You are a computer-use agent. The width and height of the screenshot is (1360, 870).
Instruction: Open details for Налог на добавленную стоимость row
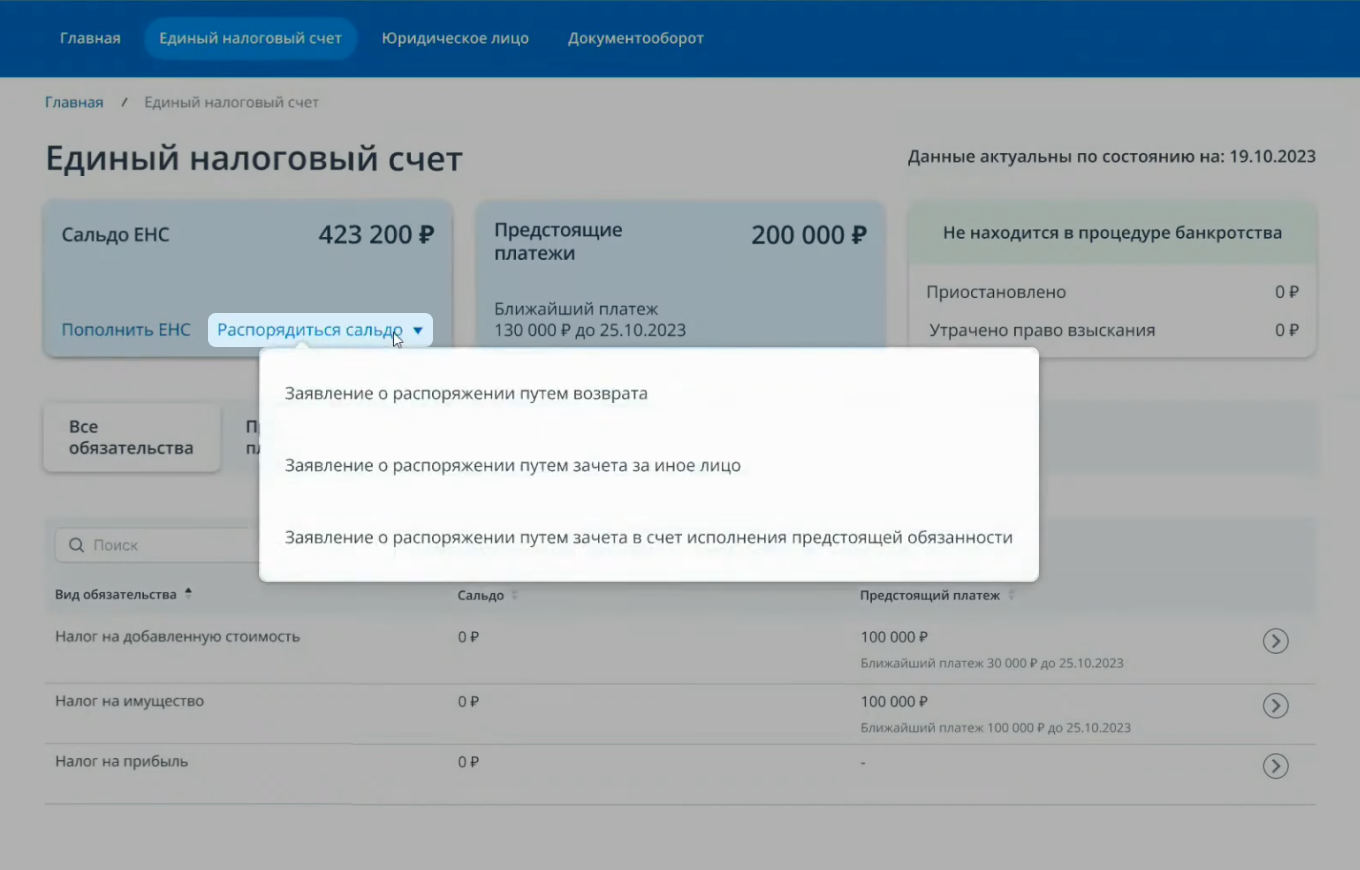pos(1275,641)
